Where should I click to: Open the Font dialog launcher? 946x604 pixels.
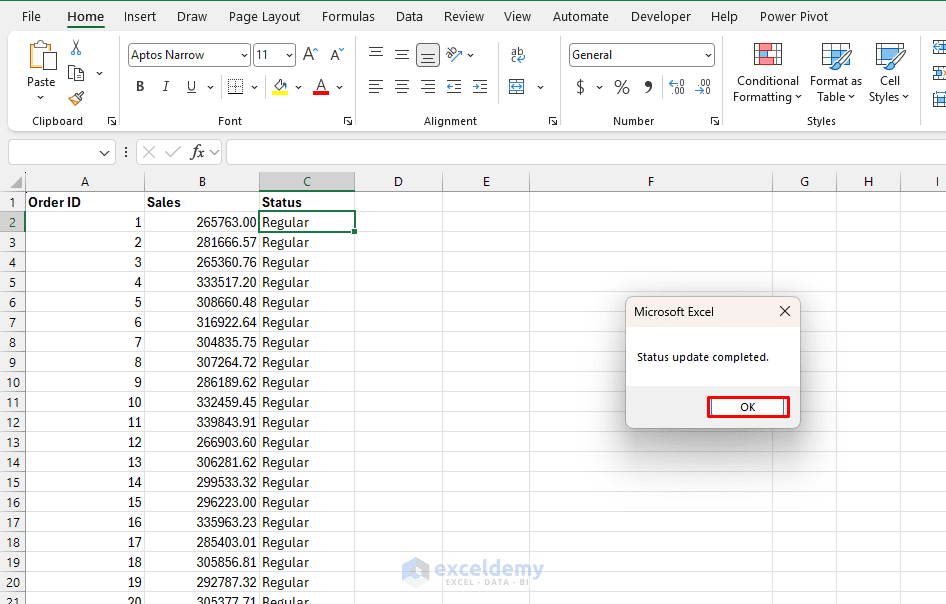348,121
